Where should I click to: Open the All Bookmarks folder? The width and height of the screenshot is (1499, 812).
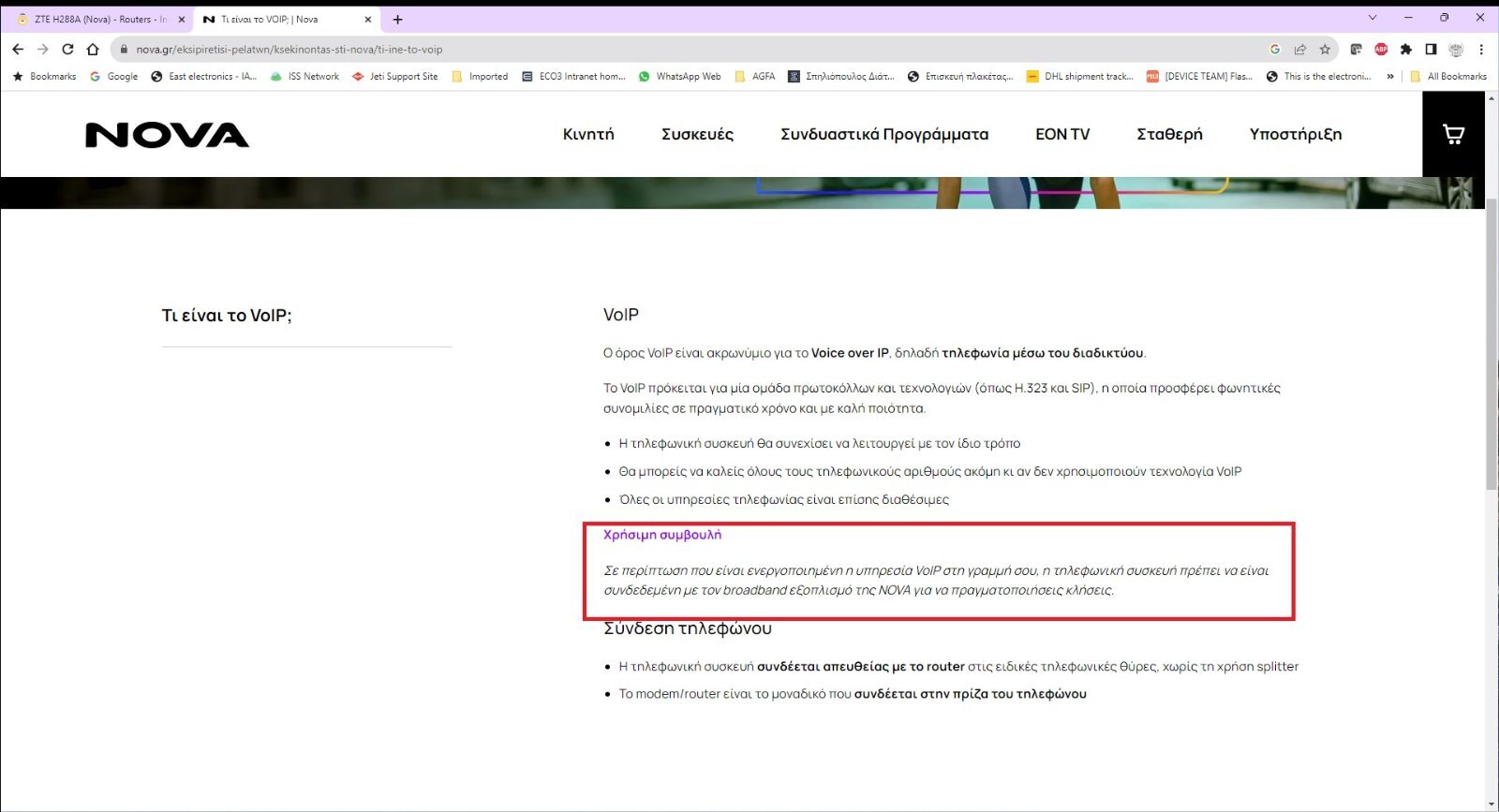click(1448, 77)
